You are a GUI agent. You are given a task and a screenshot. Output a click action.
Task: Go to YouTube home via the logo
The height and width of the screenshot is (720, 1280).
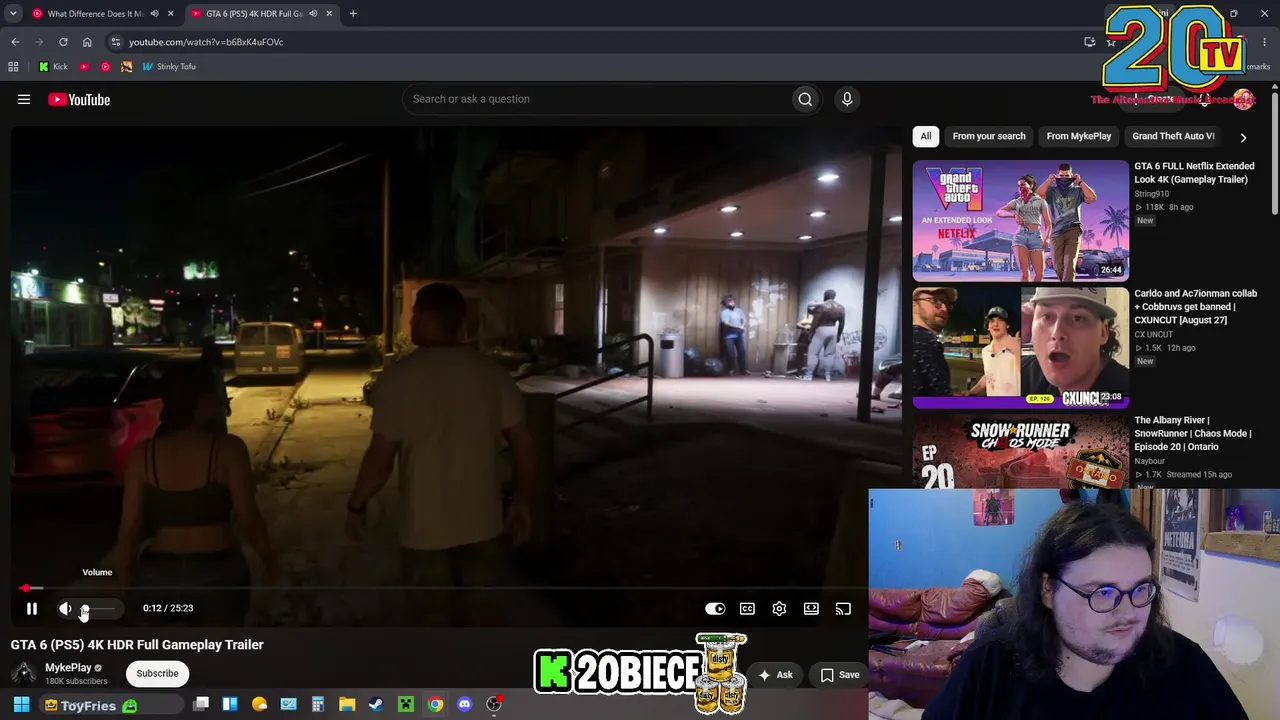click(79, 99)
